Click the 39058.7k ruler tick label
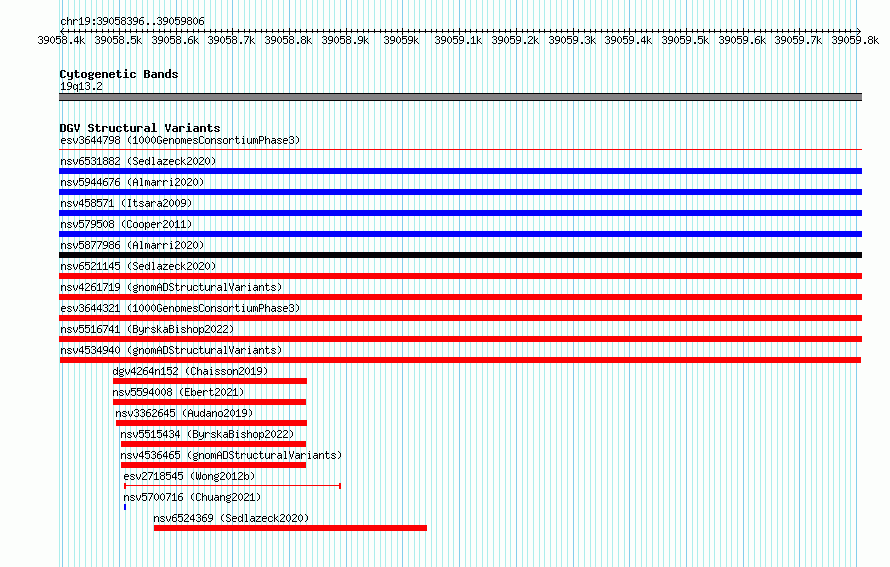Screen dimensions: 890x567 231,40
